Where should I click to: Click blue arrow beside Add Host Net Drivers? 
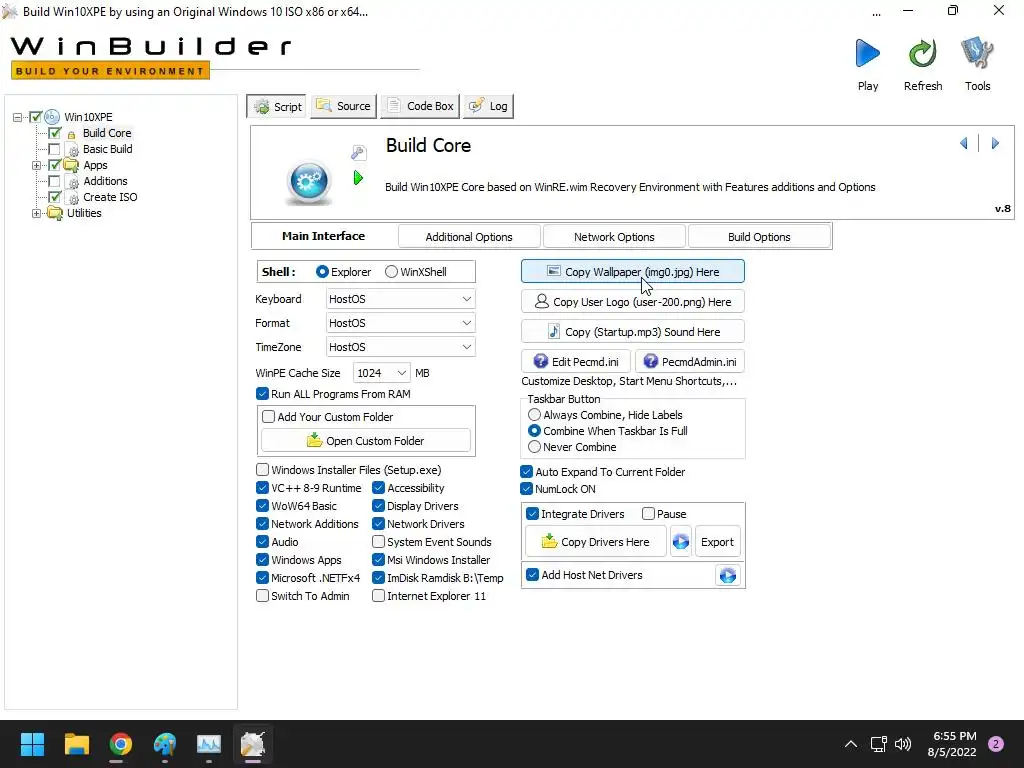point(728,575)
